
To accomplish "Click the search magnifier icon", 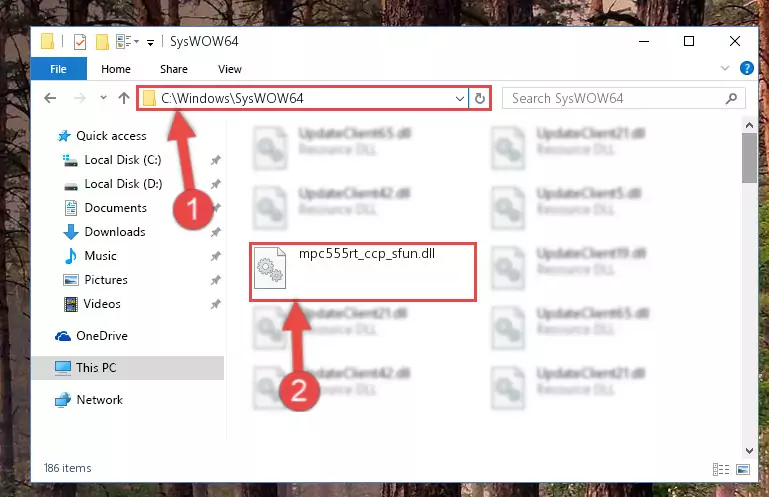I will pyautogui.click(x=731, y=99).
